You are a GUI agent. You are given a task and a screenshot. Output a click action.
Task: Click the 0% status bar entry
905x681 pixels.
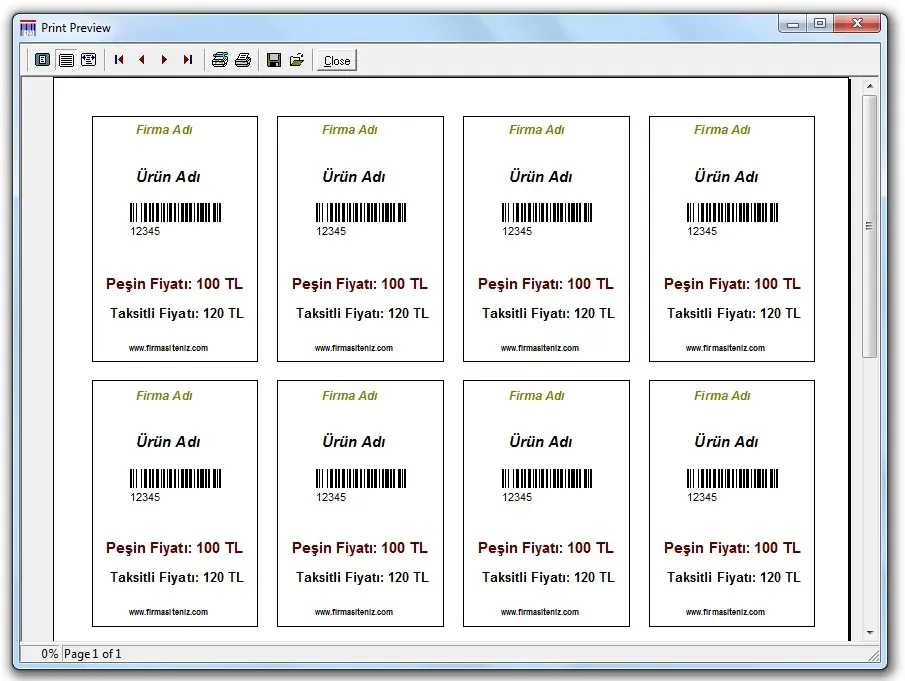click(49, 654)
